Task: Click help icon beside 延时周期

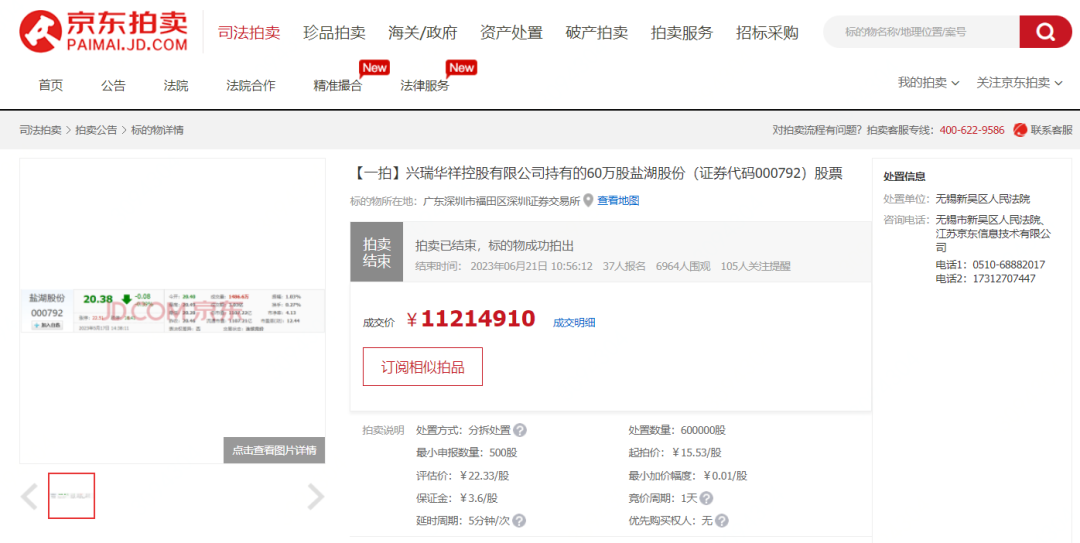Action: pos(519,521)
